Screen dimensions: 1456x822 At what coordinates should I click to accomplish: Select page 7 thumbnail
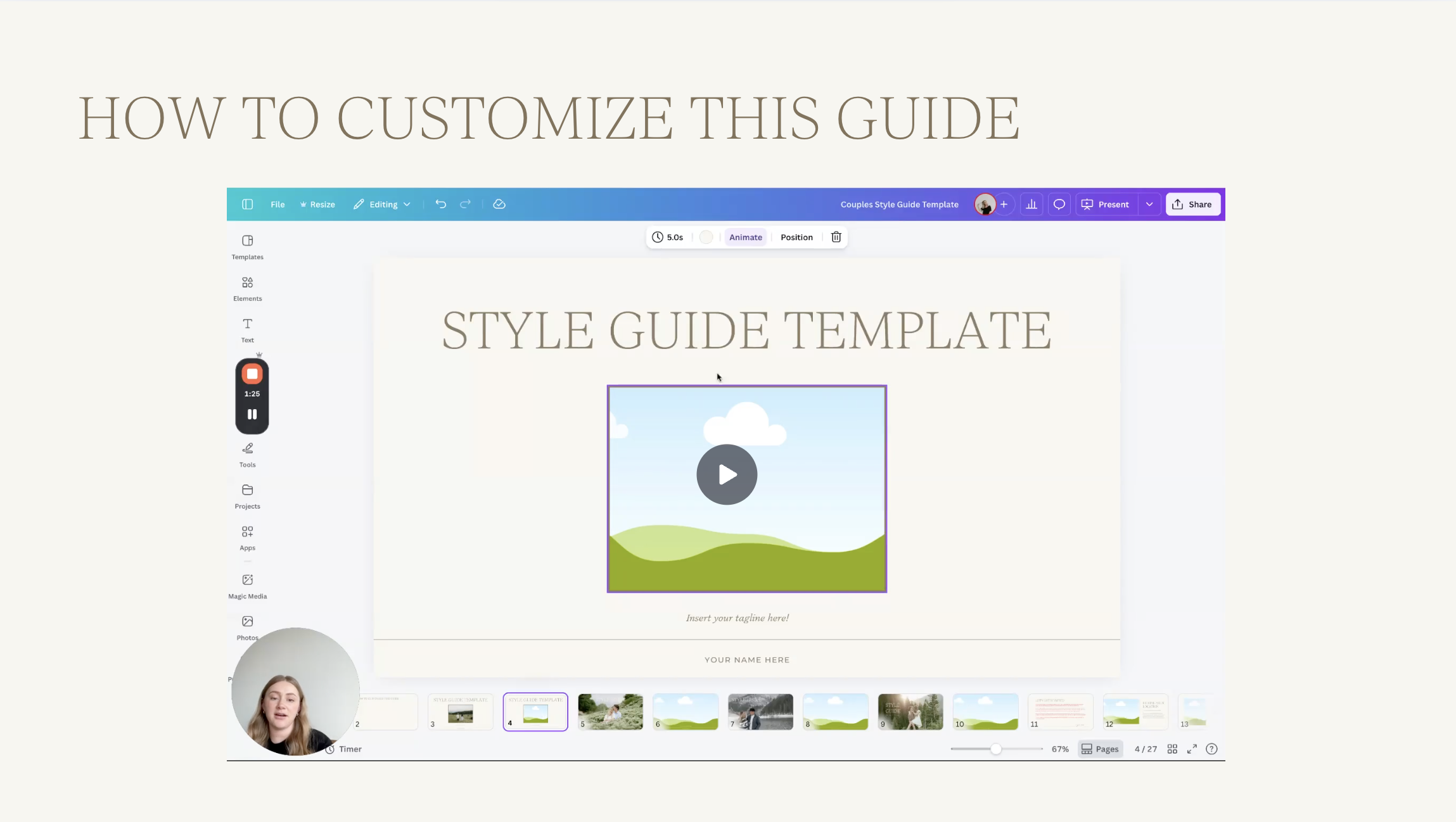[760, 712]
